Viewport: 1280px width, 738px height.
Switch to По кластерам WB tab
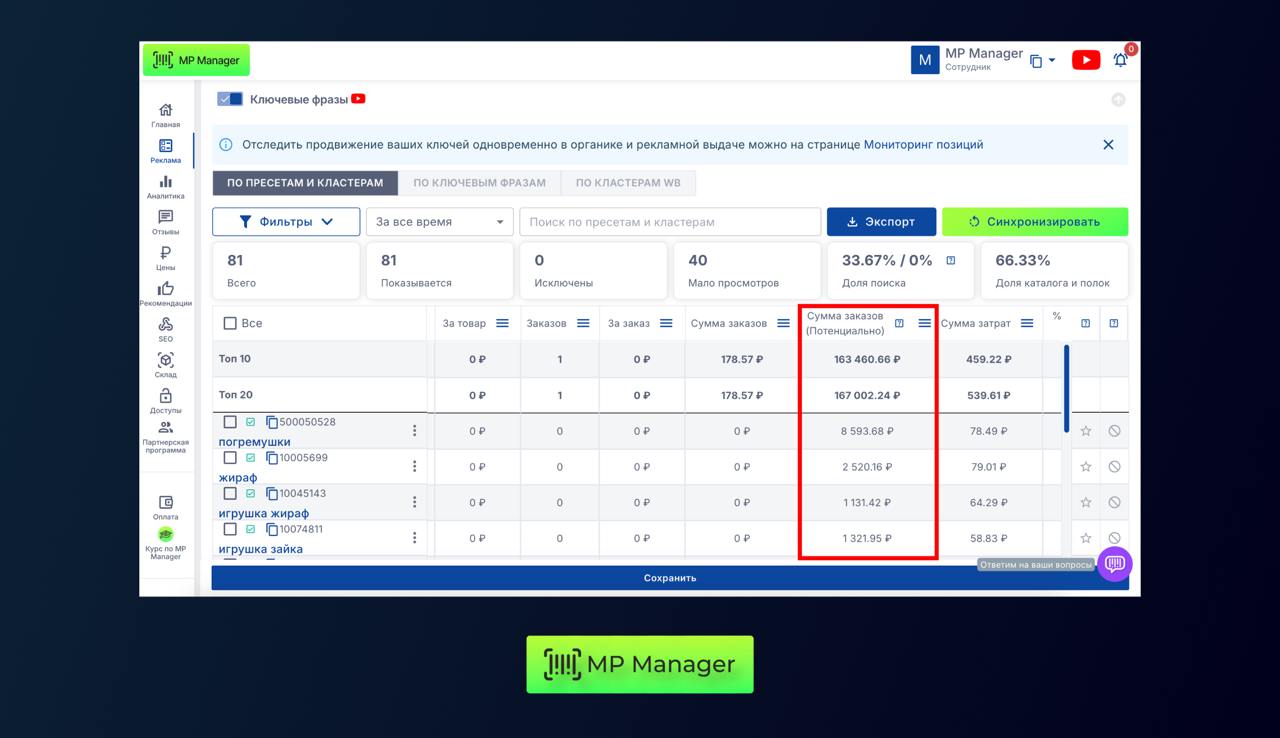(x=628, y=183)
